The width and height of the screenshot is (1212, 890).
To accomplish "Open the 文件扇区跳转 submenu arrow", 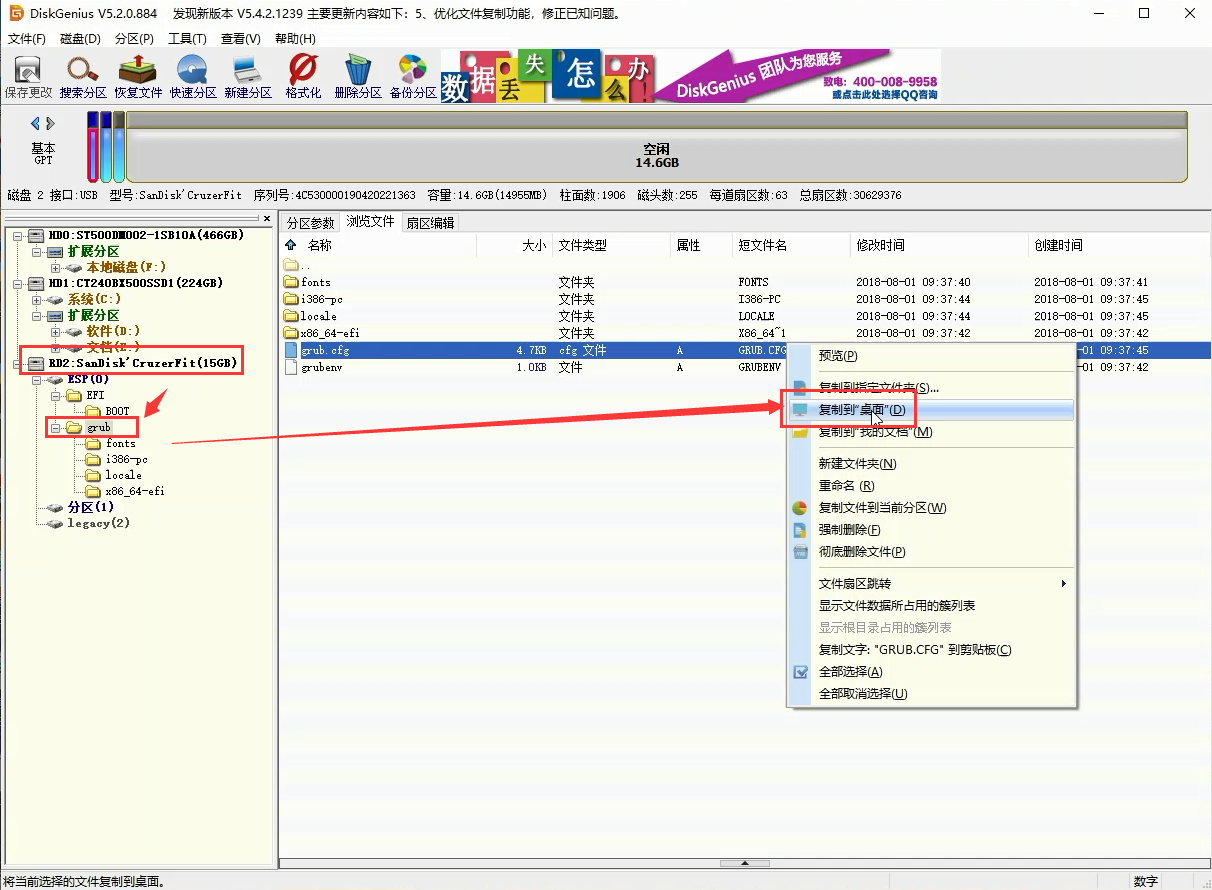I will [1063, 583].
